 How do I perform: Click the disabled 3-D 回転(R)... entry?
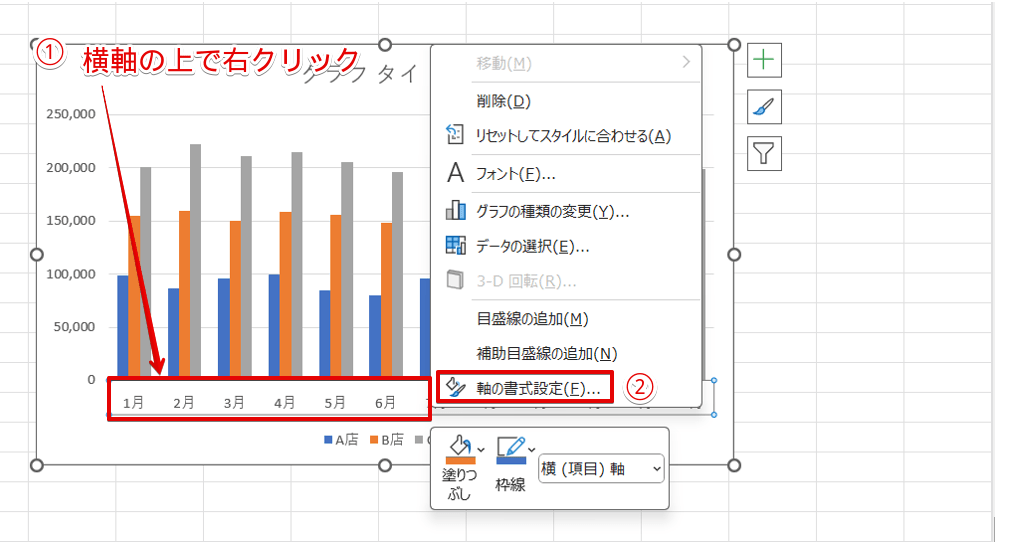(526, 281)
